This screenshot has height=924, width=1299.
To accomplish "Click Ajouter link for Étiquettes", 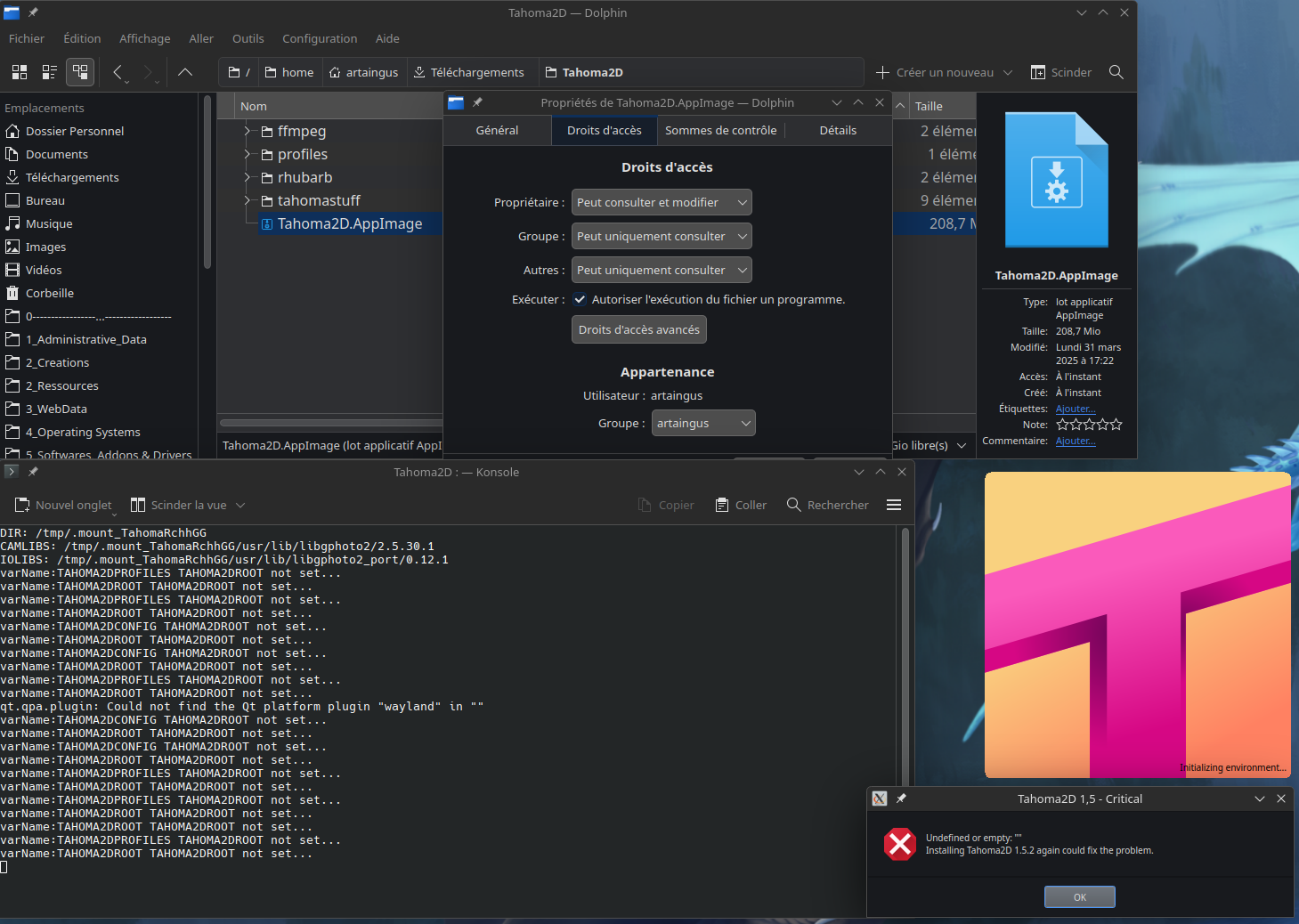I will 1076,409.
